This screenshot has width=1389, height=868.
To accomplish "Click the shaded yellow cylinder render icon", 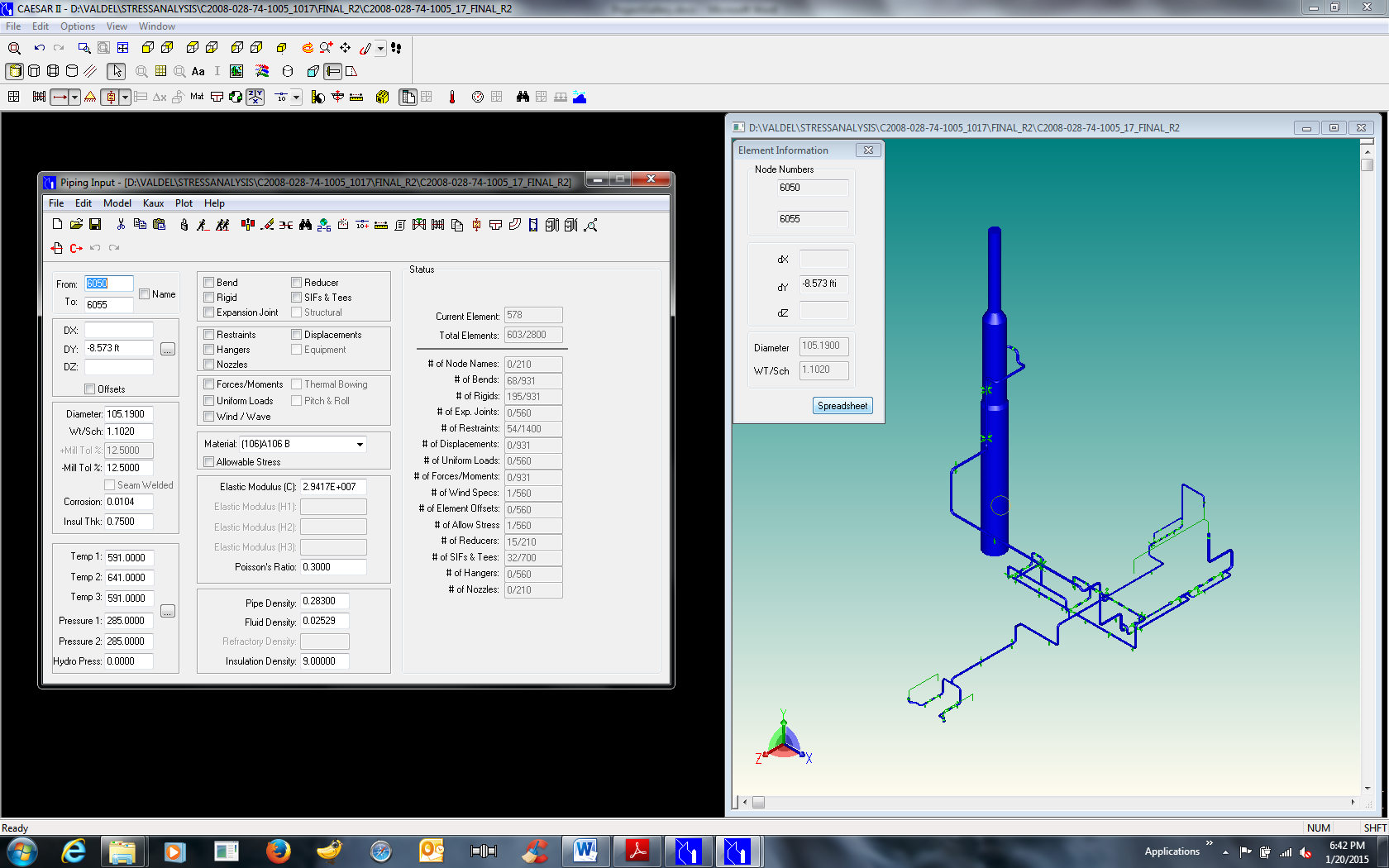I will 15,72.
